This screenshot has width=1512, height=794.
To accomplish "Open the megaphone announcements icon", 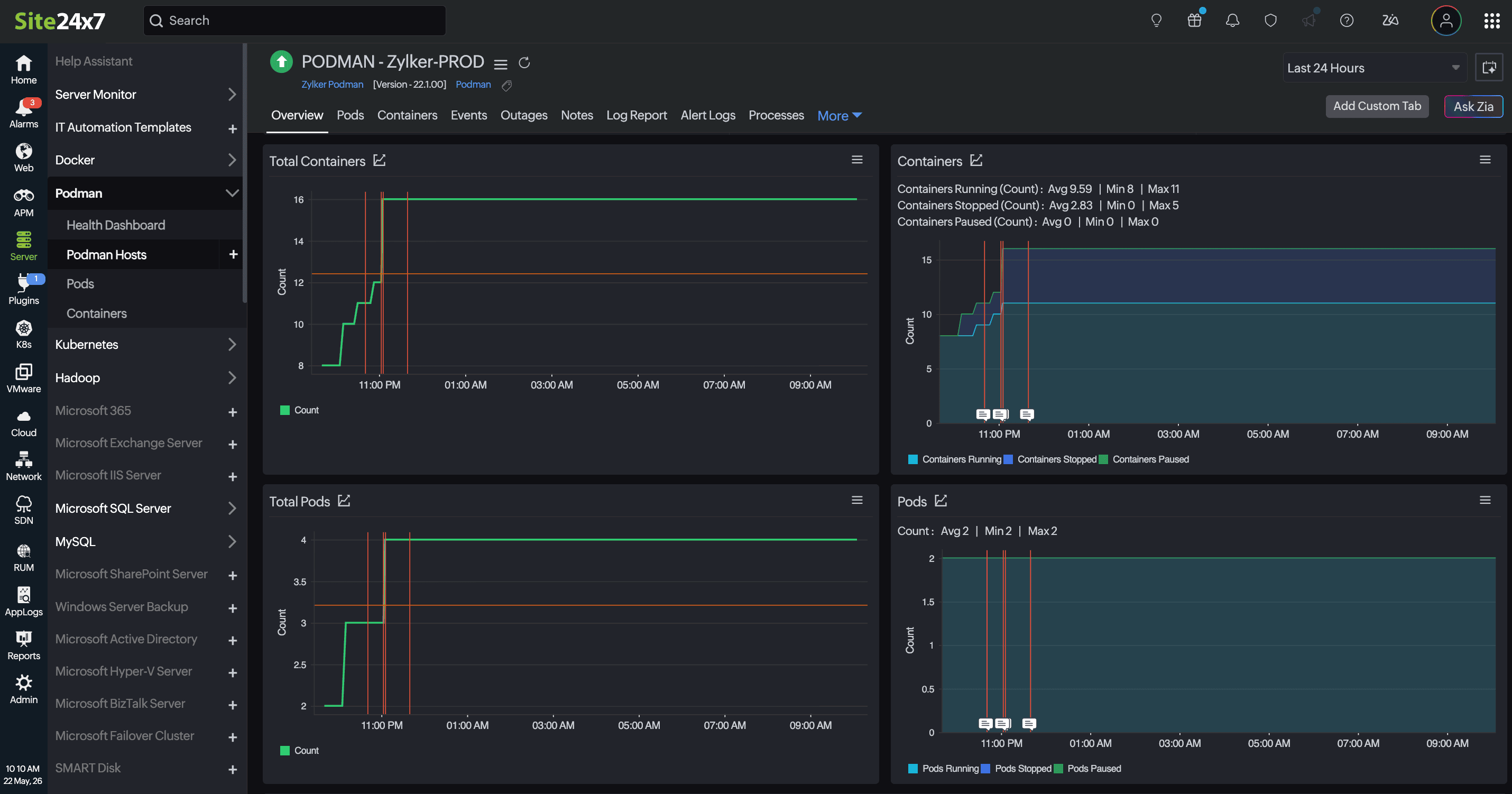I will 1309,21.
